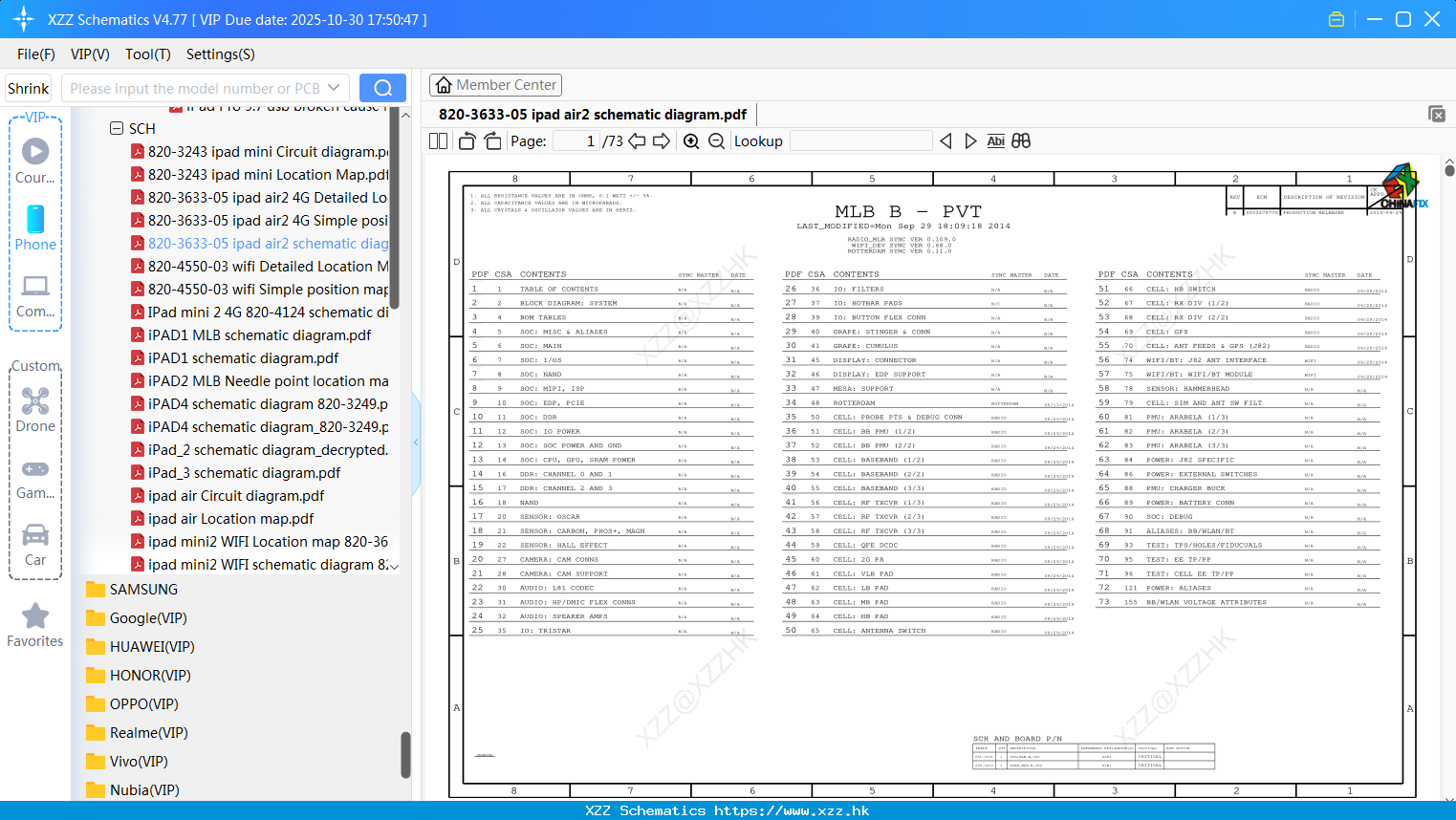Go to the next PDF page

point(662,141)
